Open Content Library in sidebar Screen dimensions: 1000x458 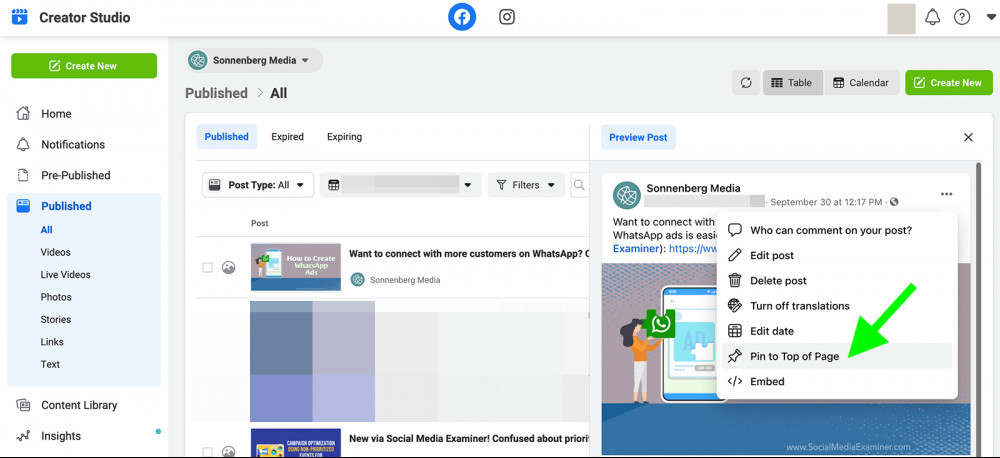79,405
